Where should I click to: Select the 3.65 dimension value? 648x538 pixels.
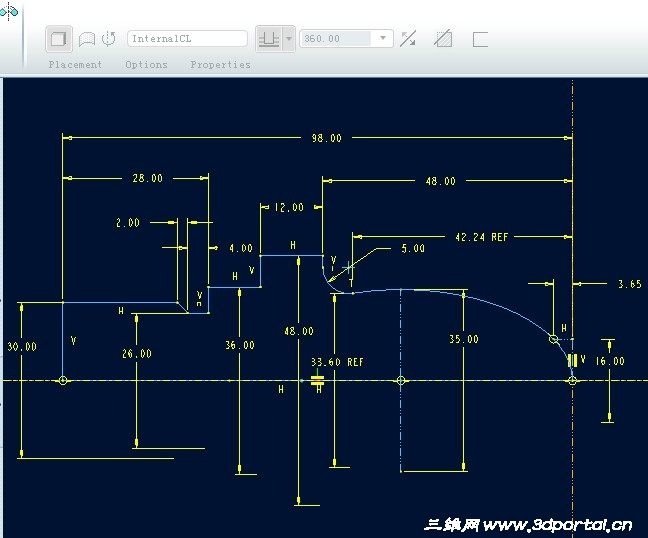coord(630,284)
